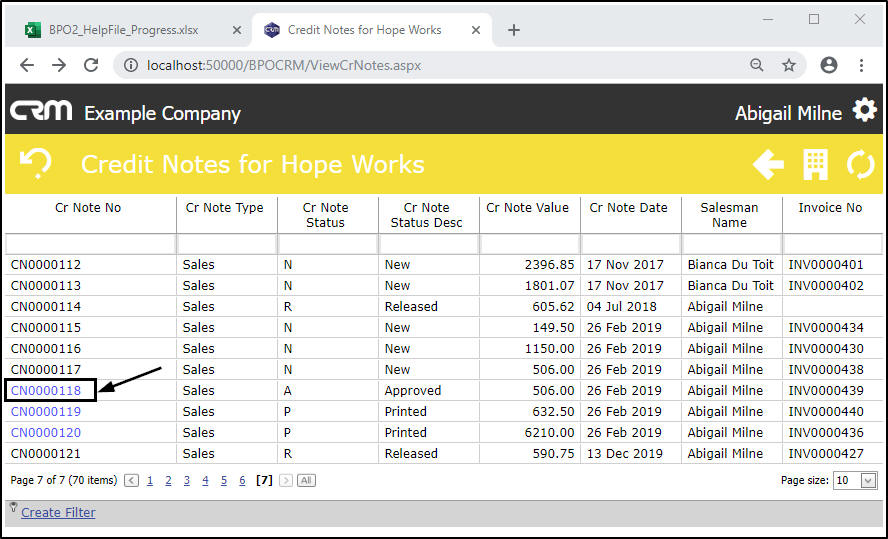Click the circular refresh icon in yellow bar

click(860, 165)
